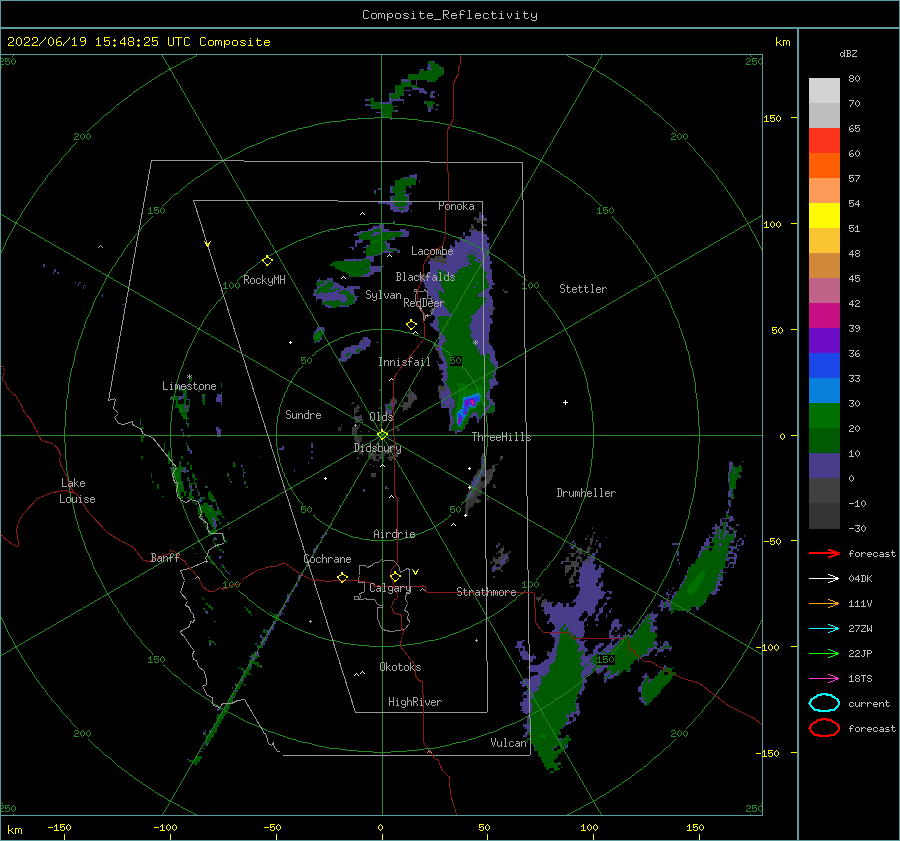900x841 pixels.
Task: Select the cyan 'current' ellipse legend icon
Action: pos(824,703)
